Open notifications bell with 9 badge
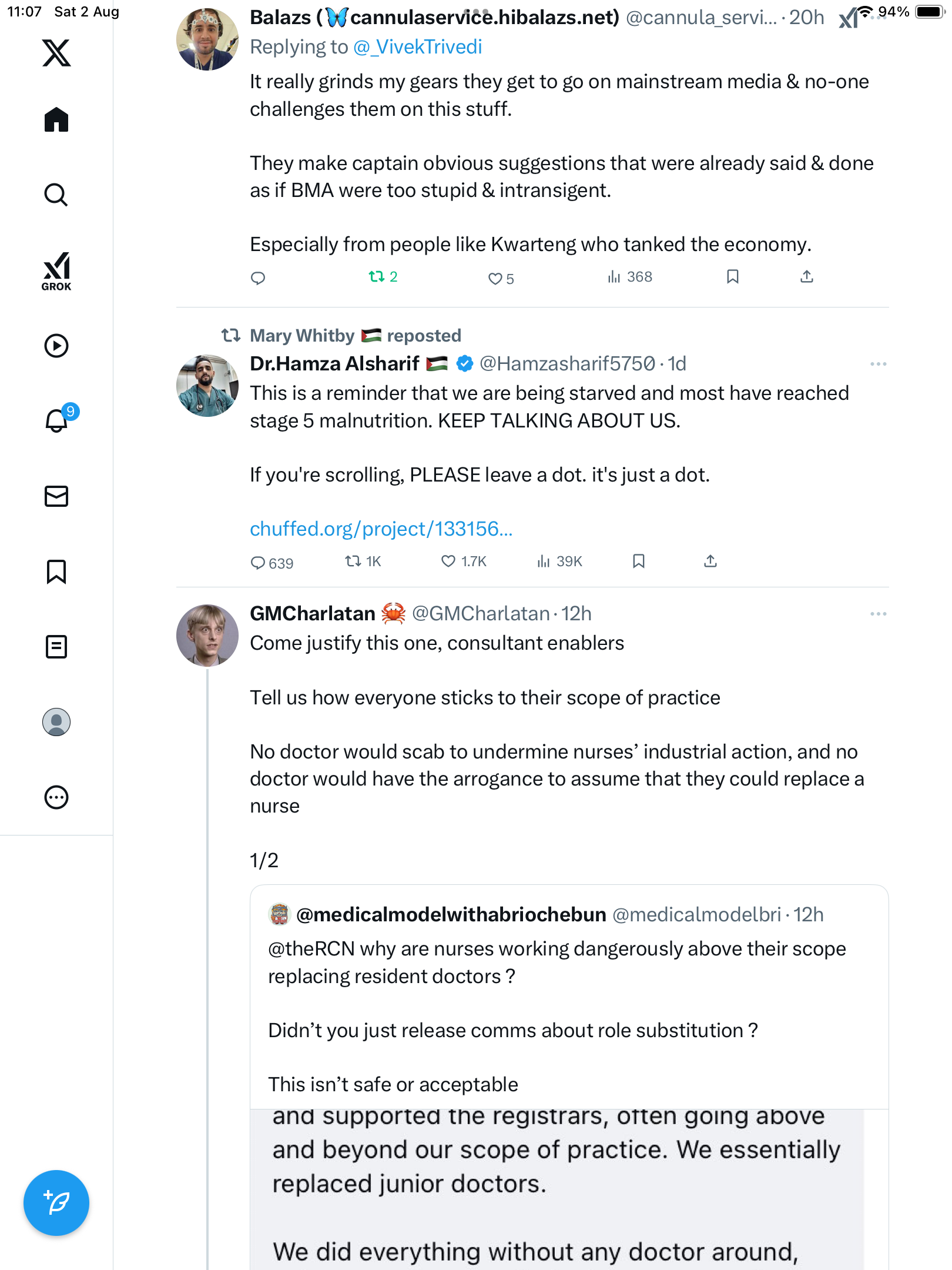 tap(56, 420)
